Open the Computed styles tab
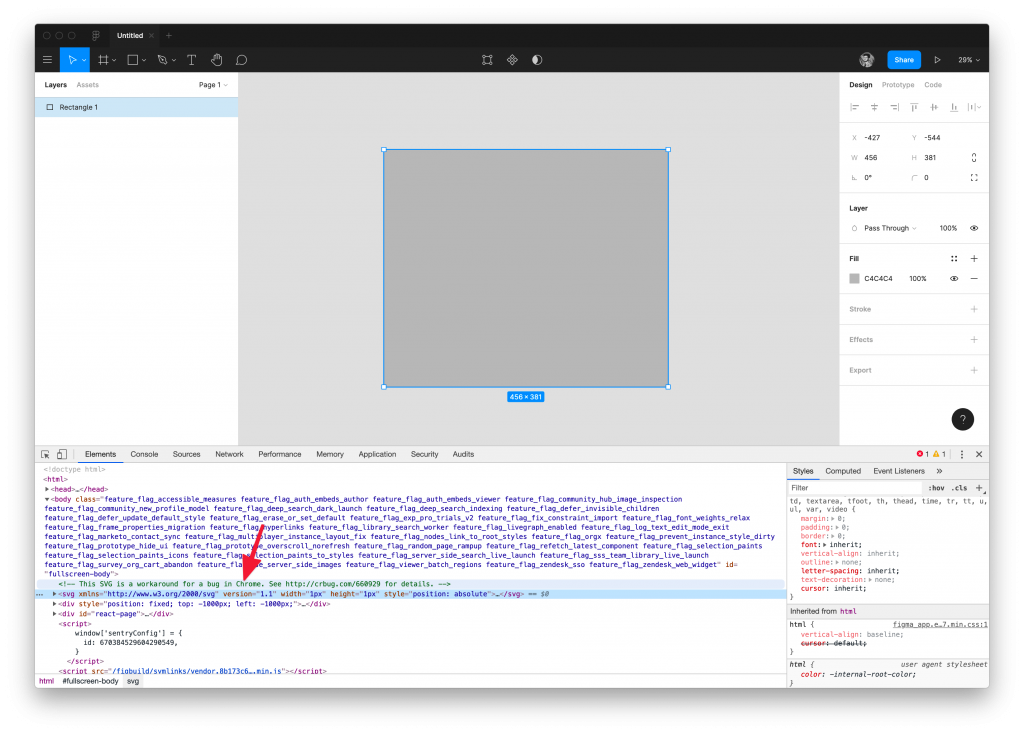The height and width of the screenshot is (734, 1024). [x=843, y=471]
